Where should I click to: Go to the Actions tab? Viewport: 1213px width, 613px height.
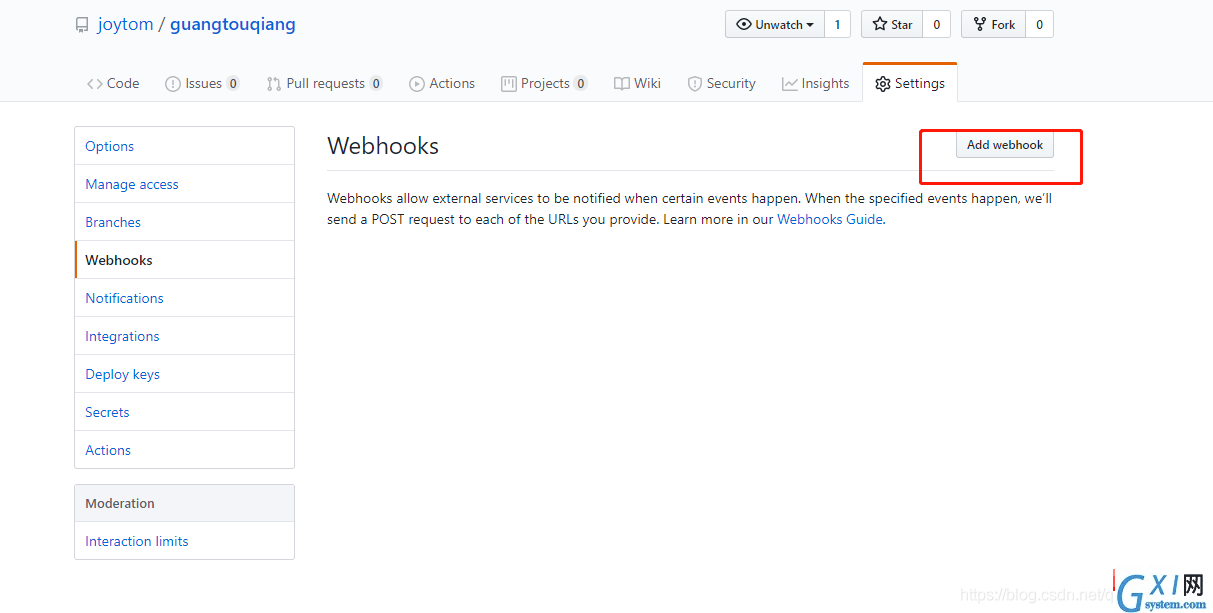(x=442, y=83)
